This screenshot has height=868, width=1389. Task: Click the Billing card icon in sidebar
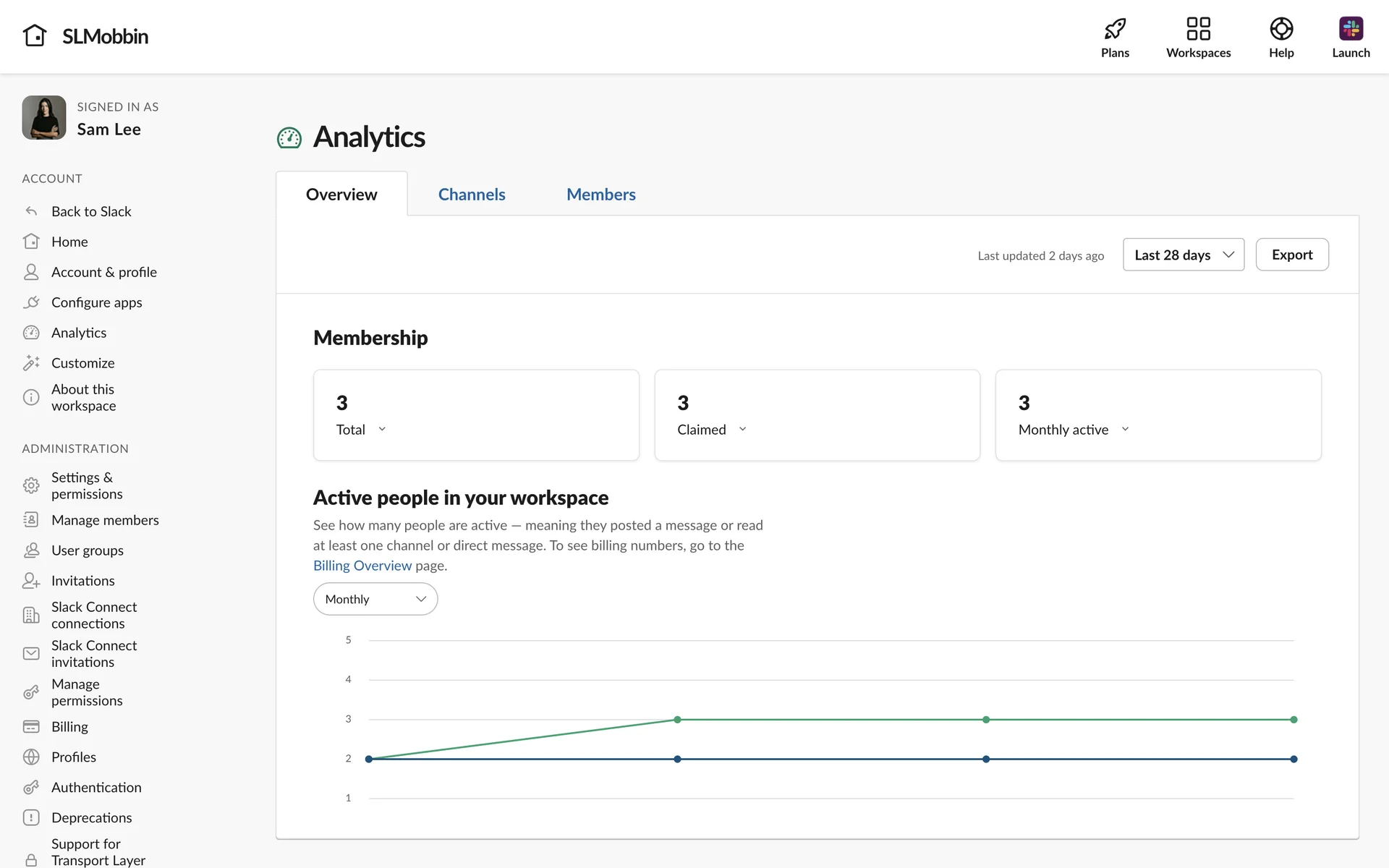(x=31, y=726)
